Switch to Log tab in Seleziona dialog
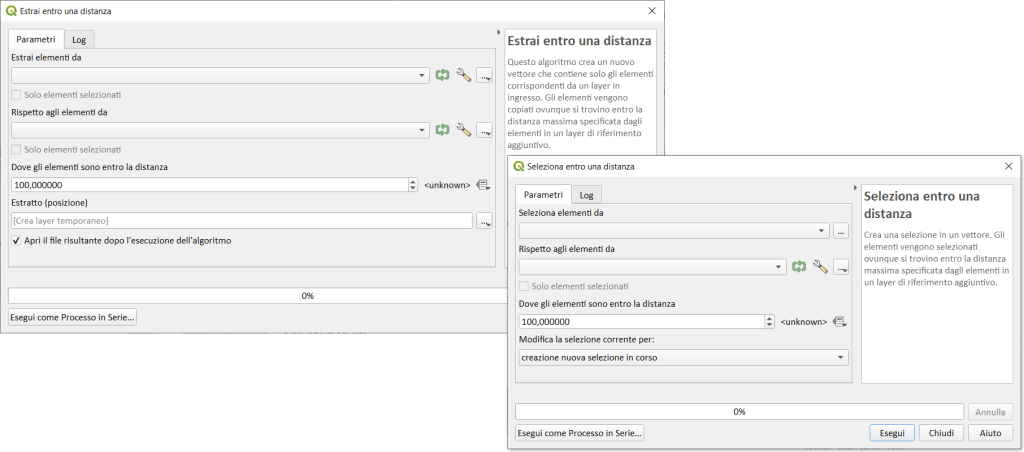This screenshot has width=1024, height=452. [x=587, y=195]
